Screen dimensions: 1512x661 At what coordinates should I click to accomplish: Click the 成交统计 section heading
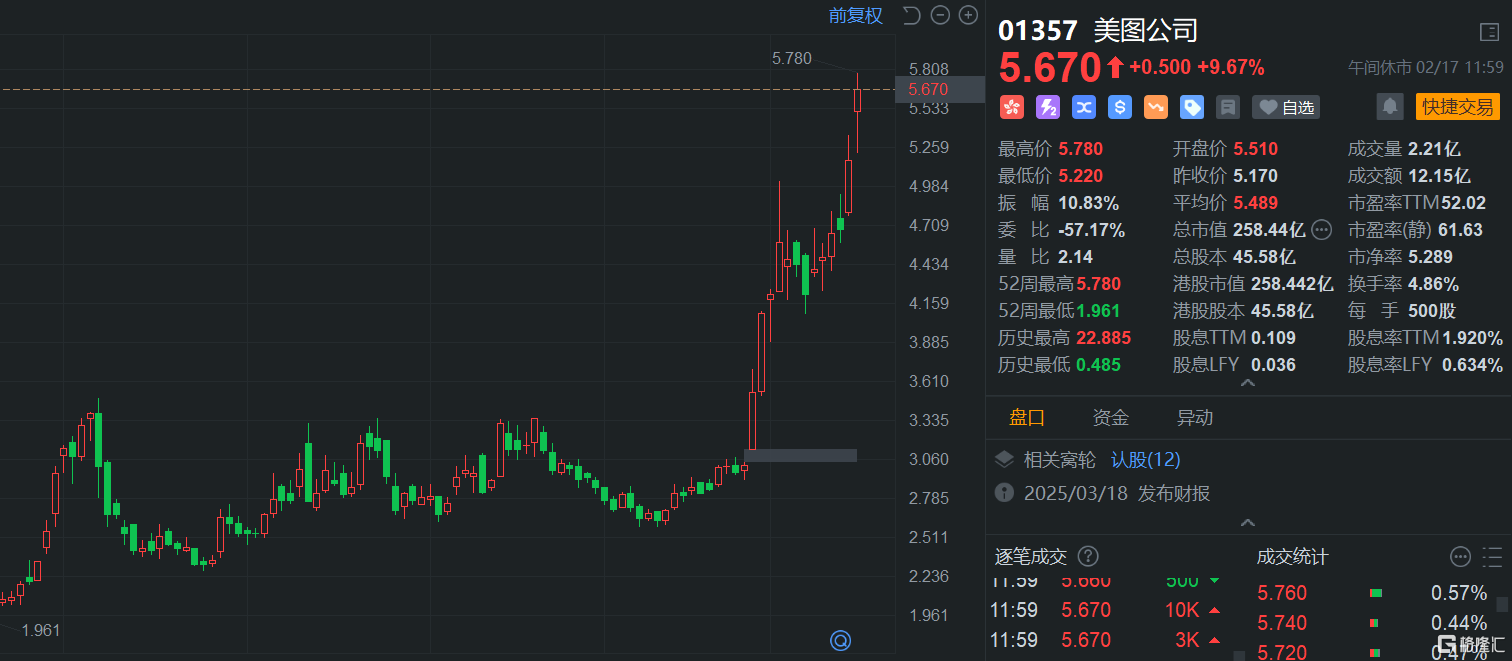pyautogui.click(x=1292, y=557)
